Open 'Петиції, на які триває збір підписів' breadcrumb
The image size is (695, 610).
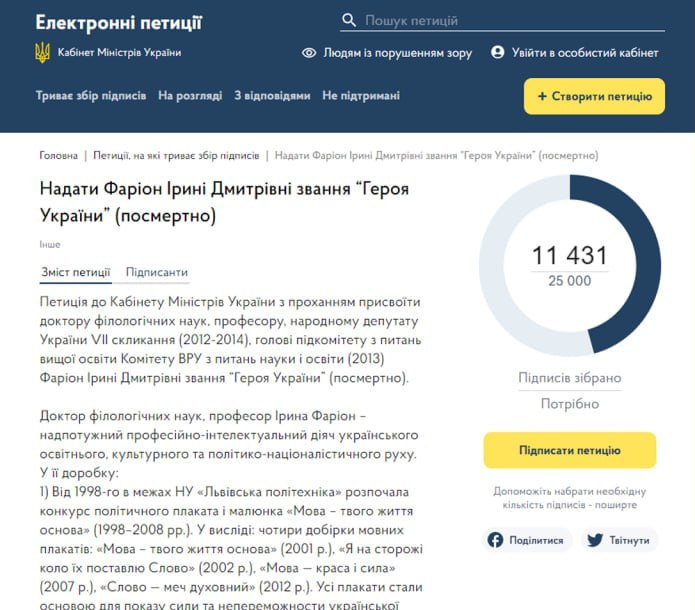(x=176, y=156)
